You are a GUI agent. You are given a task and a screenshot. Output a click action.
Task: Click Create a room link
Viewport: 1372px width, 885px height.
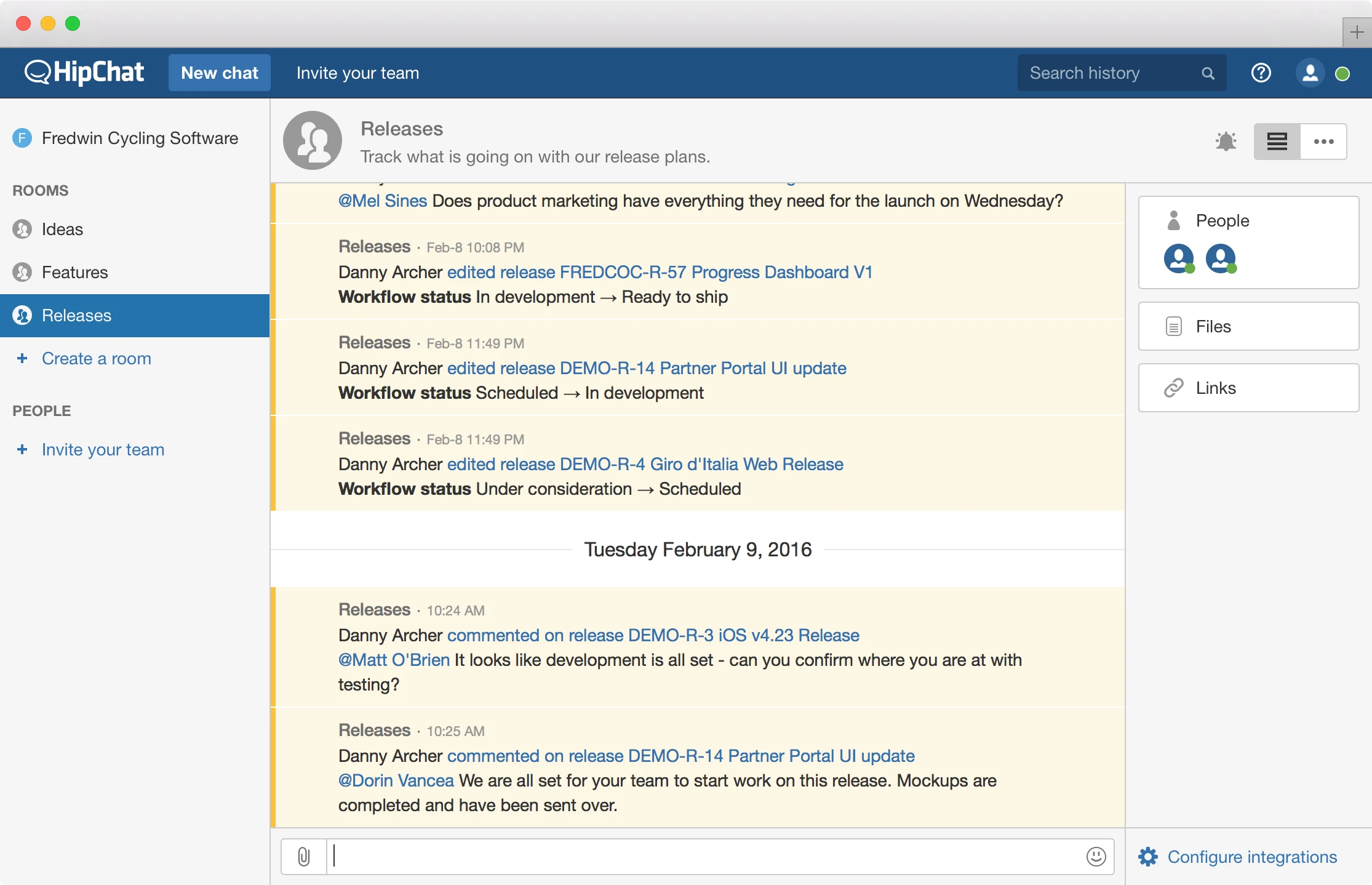tap(96, 358)
